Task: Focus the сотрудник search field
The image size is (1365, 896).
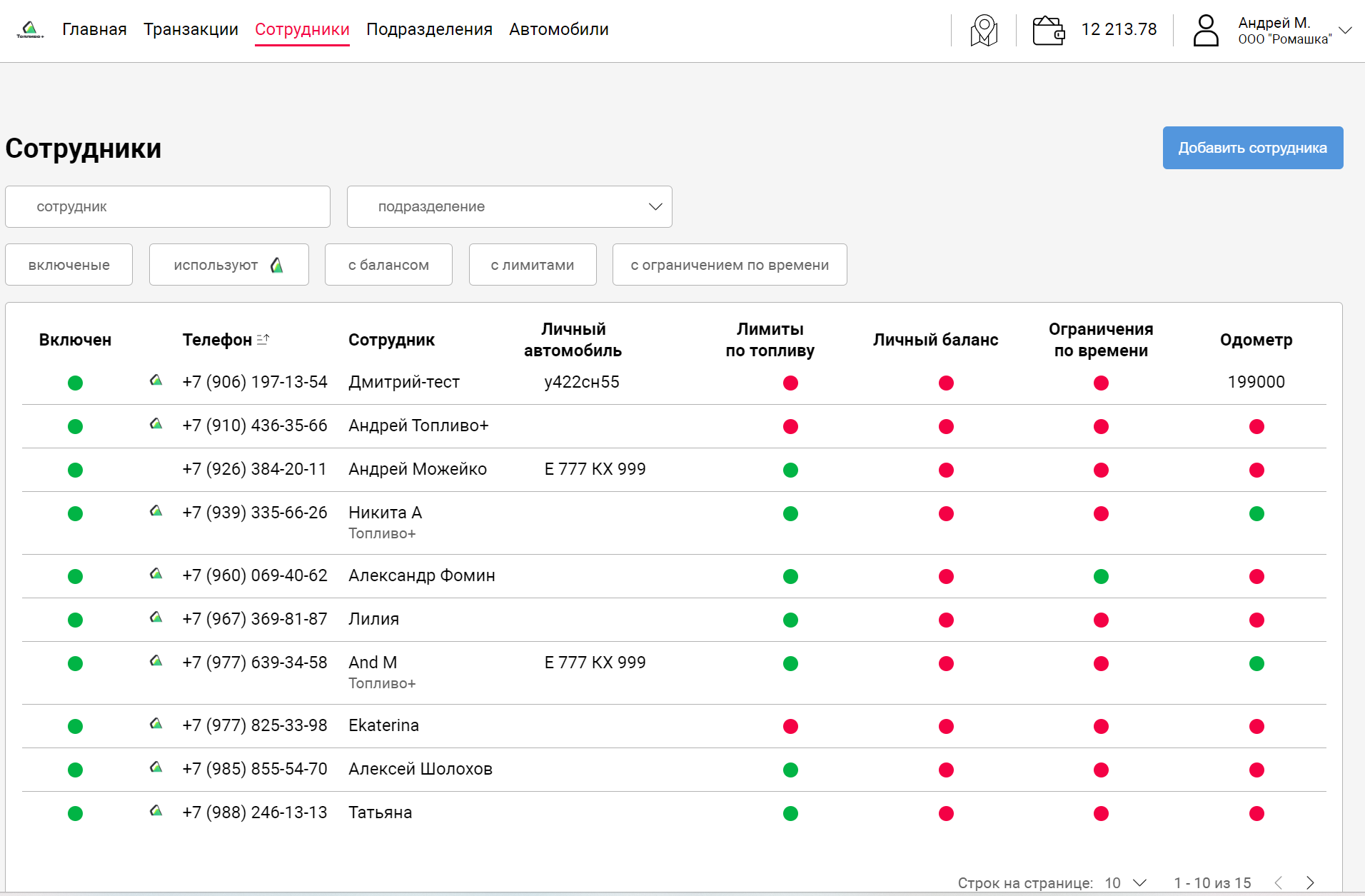Action: click(168, 207)
